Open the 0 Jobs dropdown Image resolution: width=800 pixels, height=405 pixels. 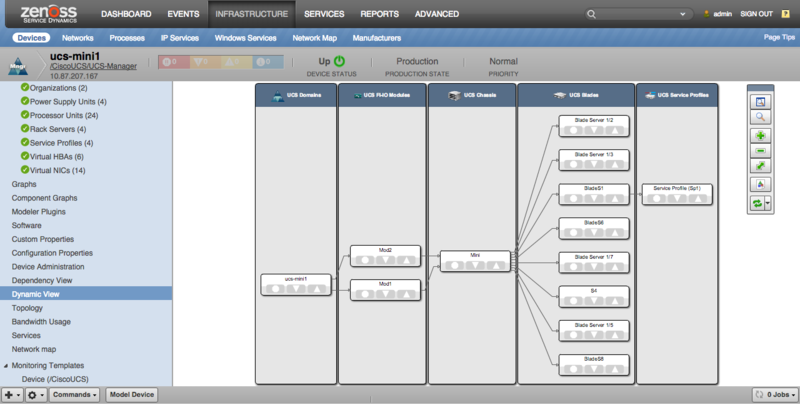pos(775,395)
